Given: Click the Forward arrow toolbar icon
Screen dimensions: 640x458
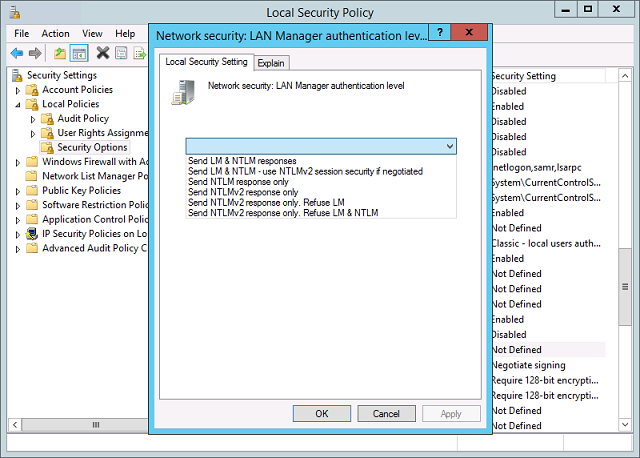Looking at the screenshot, I should point(36,52).
